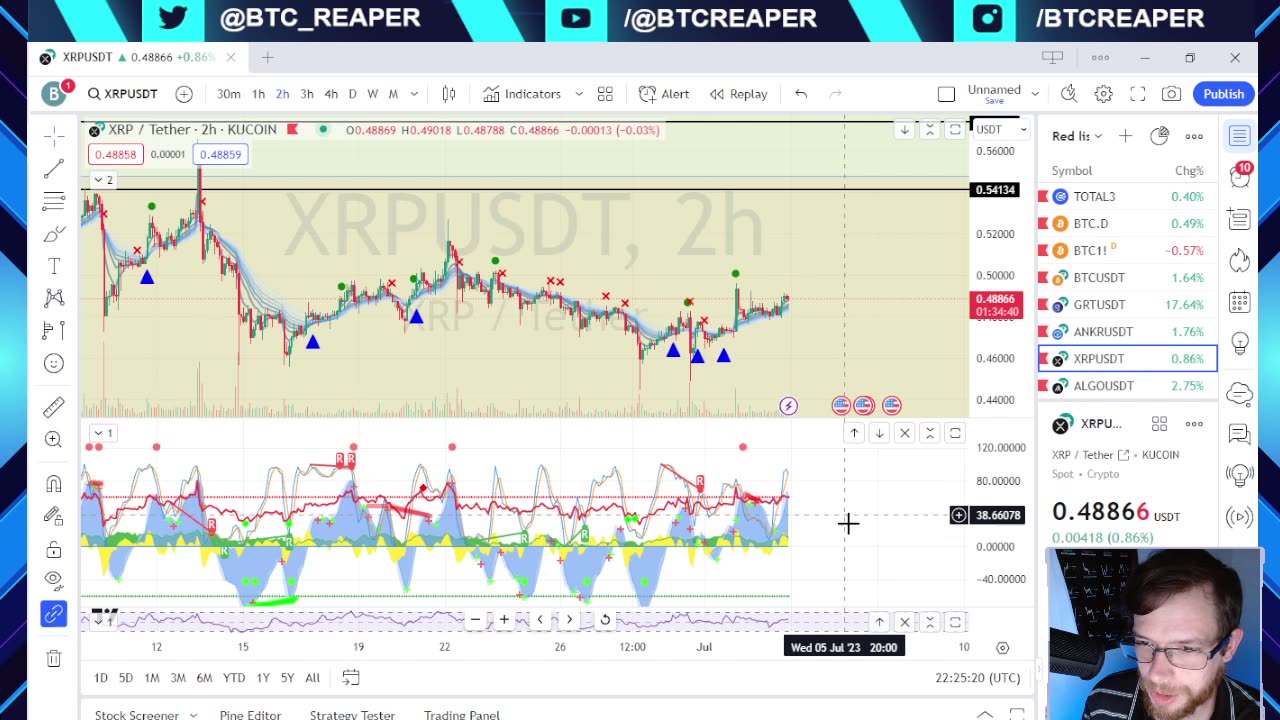Open the chart layout selector
Viewport: 1280px width, 720px height.
[x=946, y=94]
